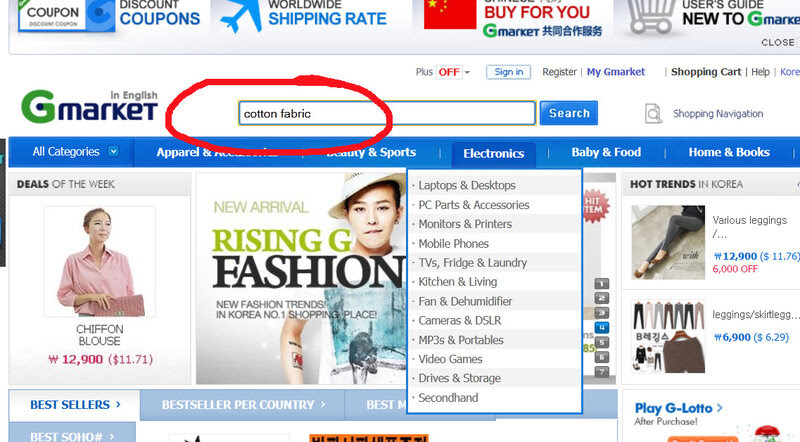
Task: Open the Apparel & Accessories menu
Action: pyautogui.click(x=217, y=152)
